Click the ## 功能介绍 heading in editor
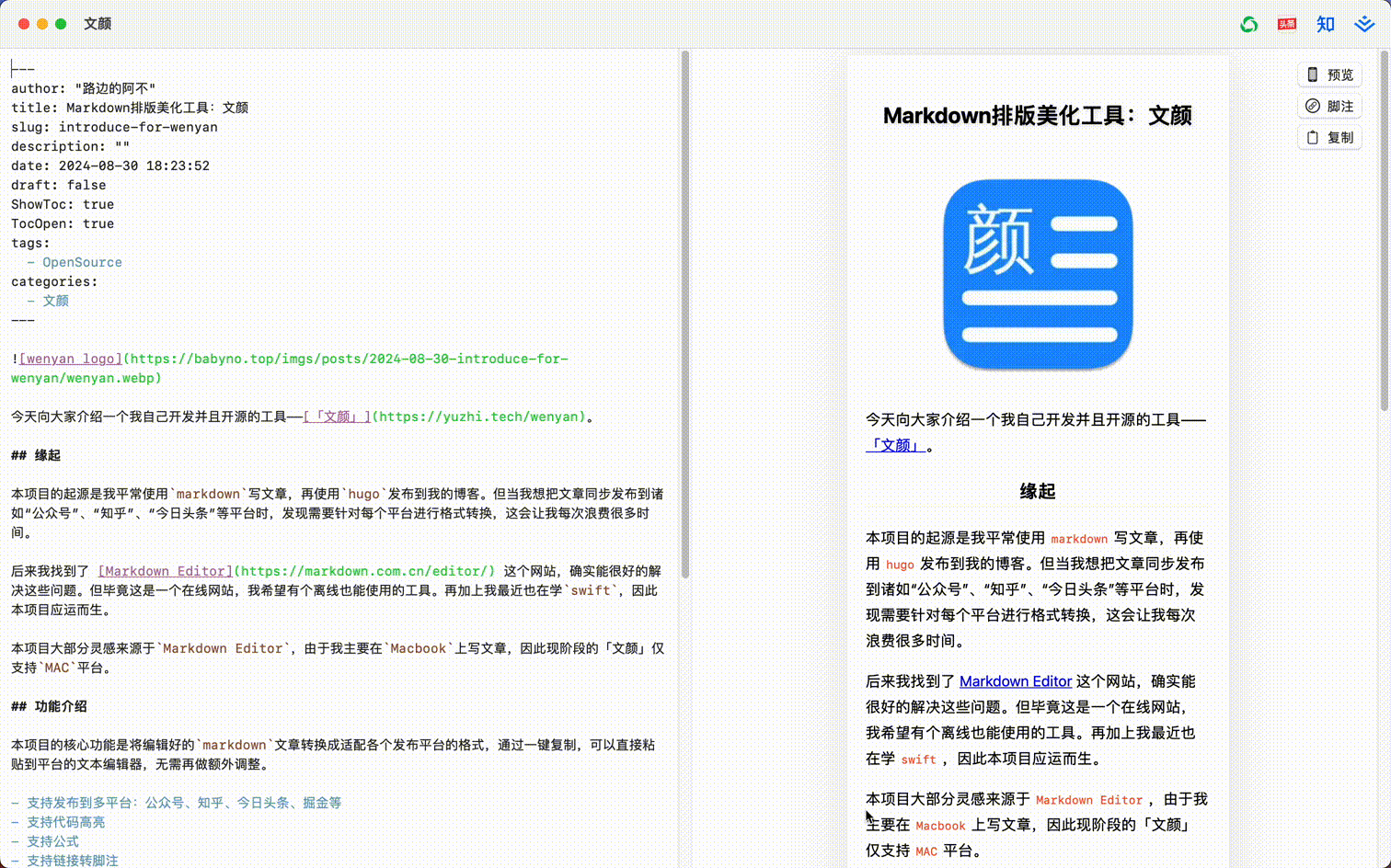Viewport: 1391px width, 868px height. pyautogui.click(x=49, y=706)
